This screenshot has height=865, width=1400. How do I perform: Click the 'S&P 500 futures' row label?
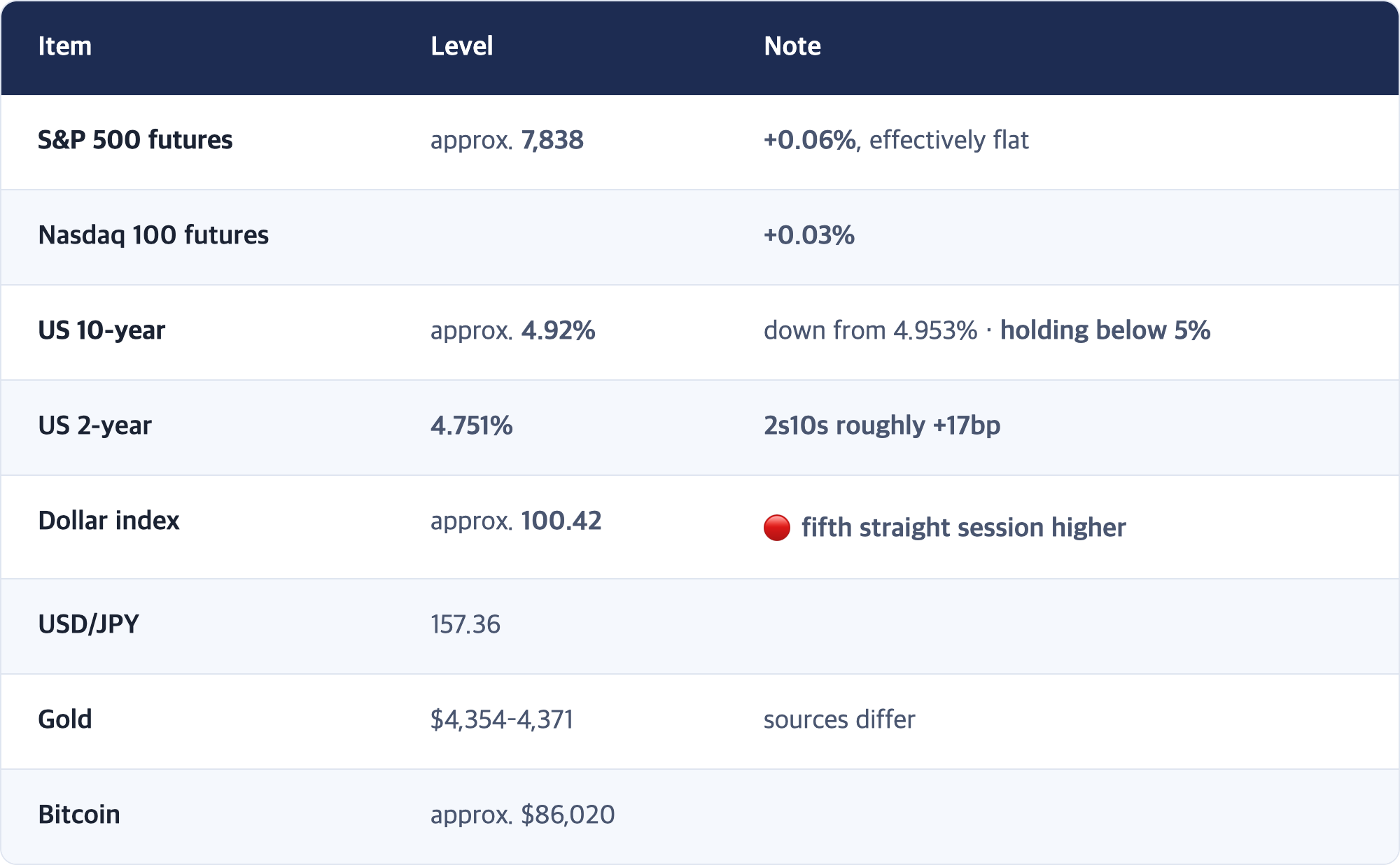pos(135,140)
